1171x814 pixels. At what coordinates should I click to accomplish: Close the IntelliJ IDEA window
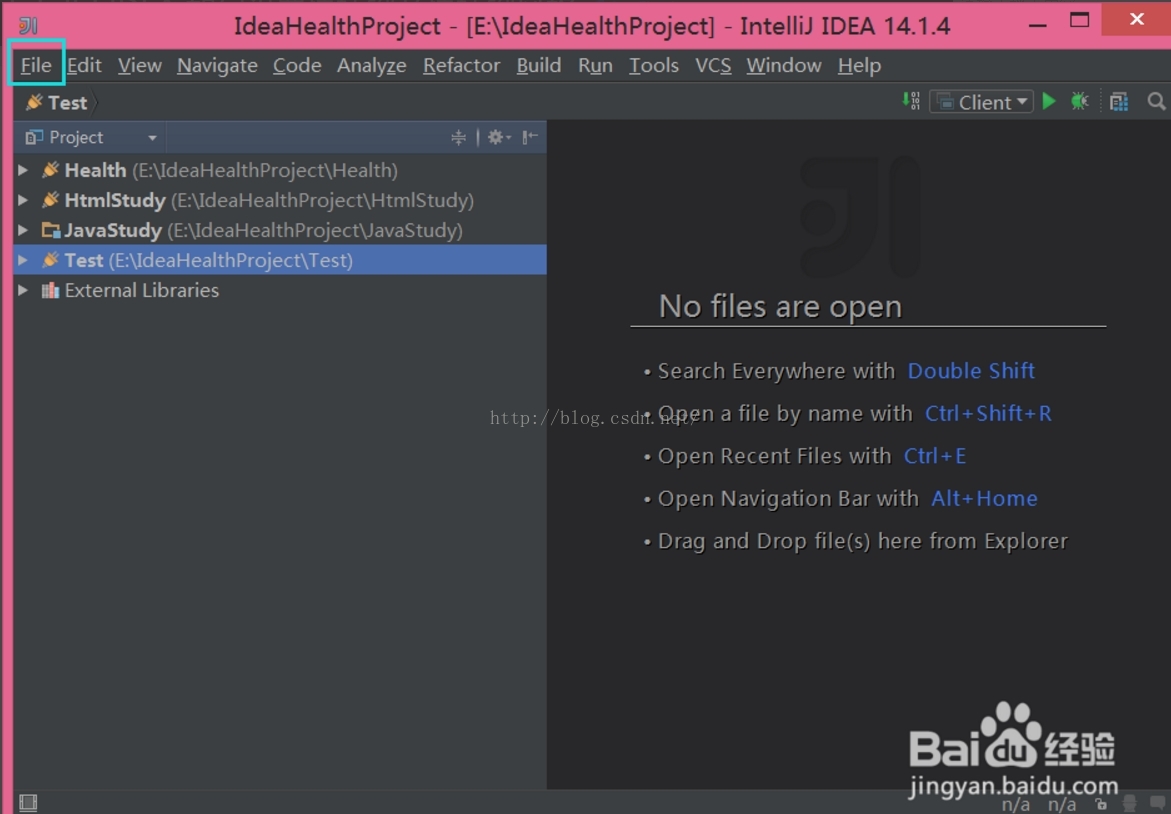[1136, 19]
